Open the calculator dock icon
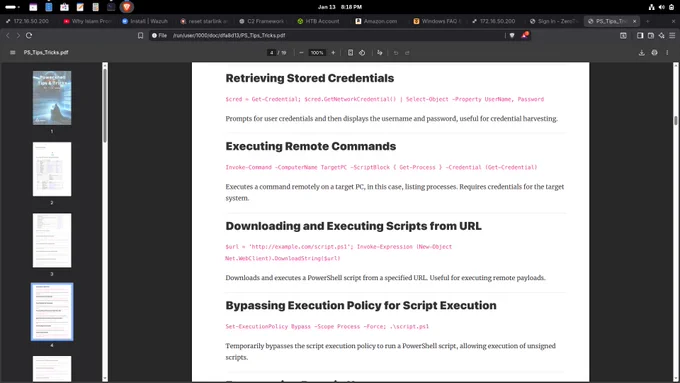Image resolution: width=680 pixels, height=383 pixels. pyautogui.click(x=95, y=7)
